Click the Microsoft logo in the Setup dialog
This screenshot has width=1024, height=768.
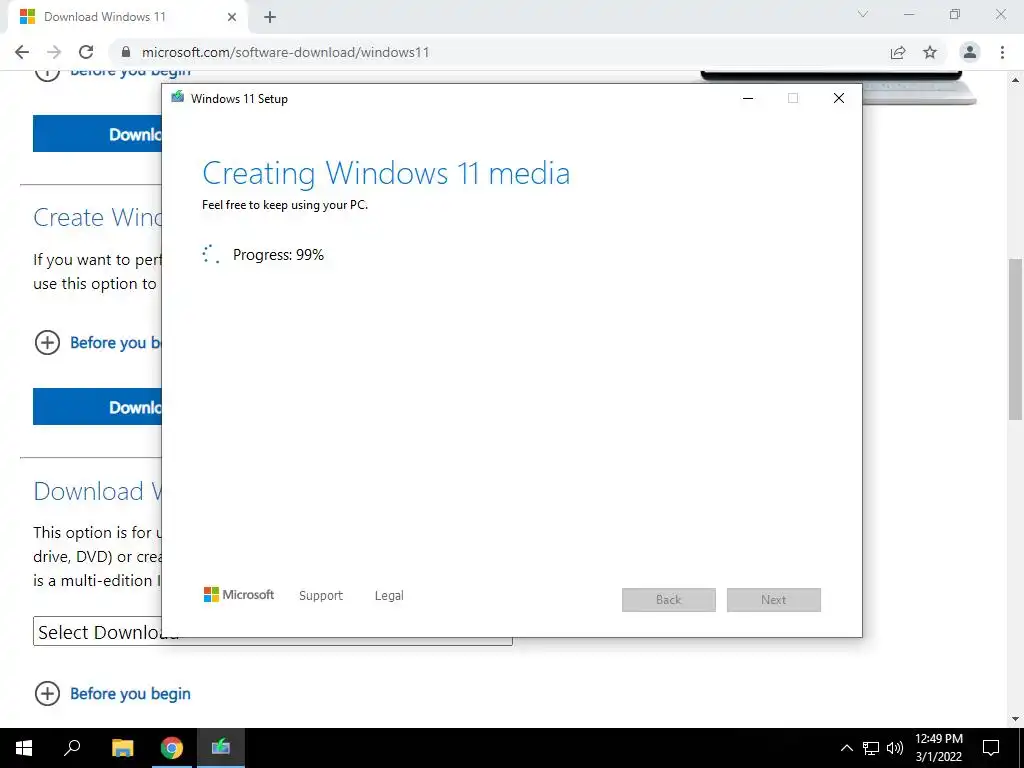(239, 595)
